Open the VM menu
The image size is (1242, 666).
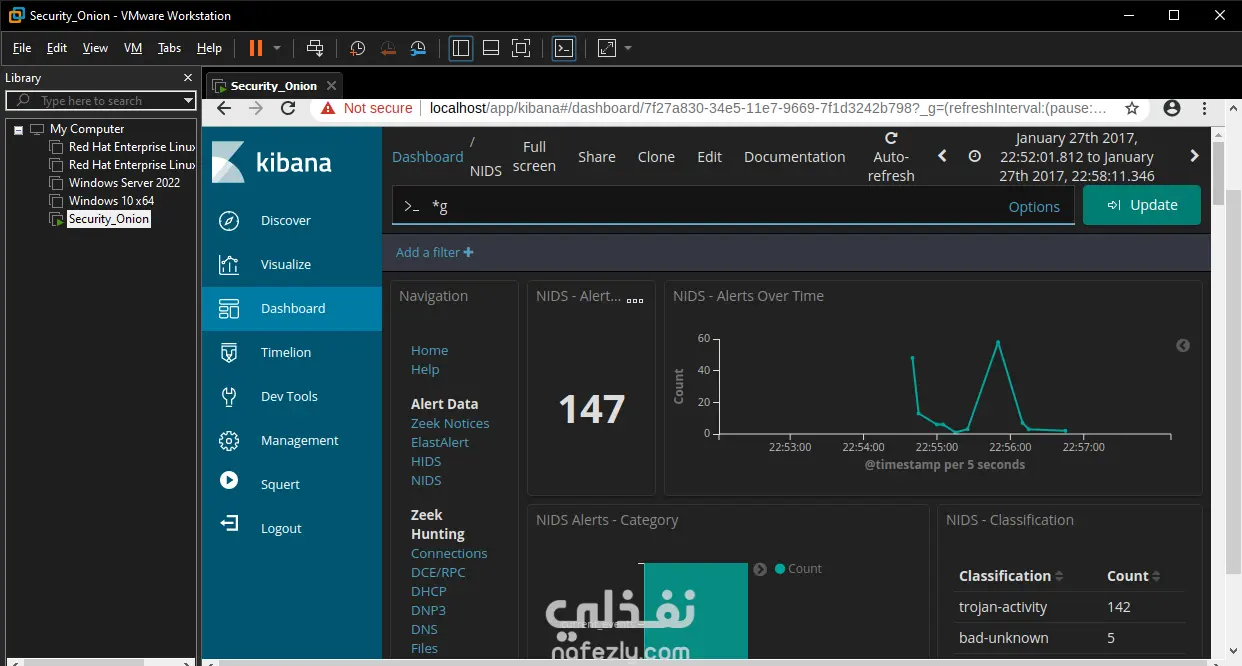tap(133, 48)
